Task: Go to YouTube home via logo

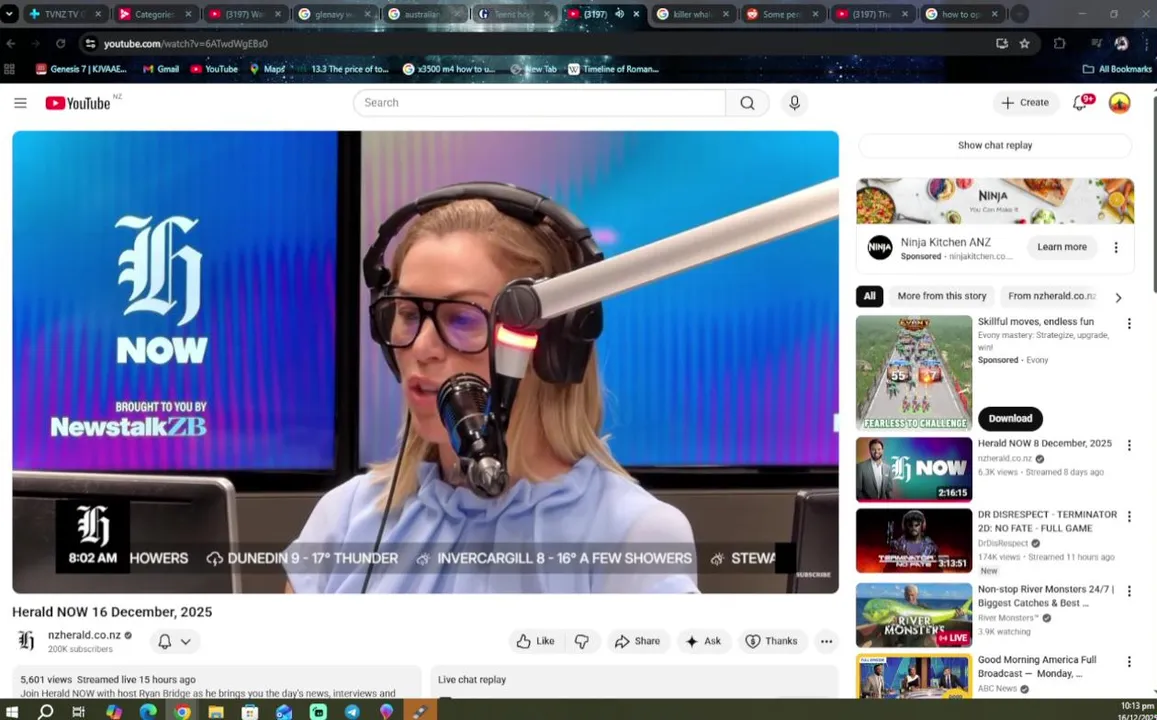Action: pyautogui.click(x=78, y=103)
